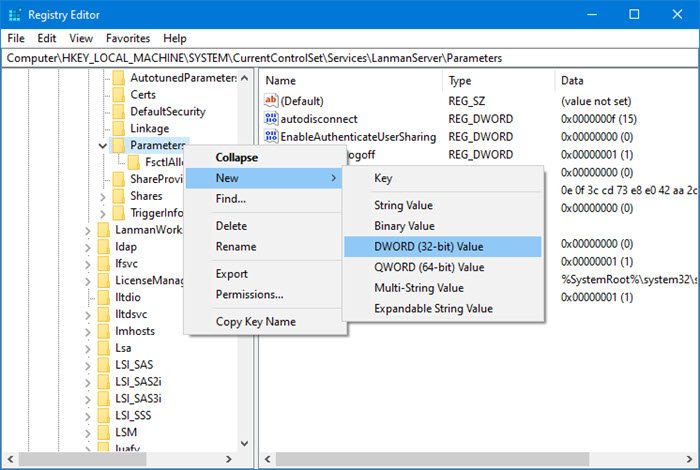This screenshot has width=700, height=470.
Task: Click the DefaultSecurity folder icon
Action: coord(118,112)
